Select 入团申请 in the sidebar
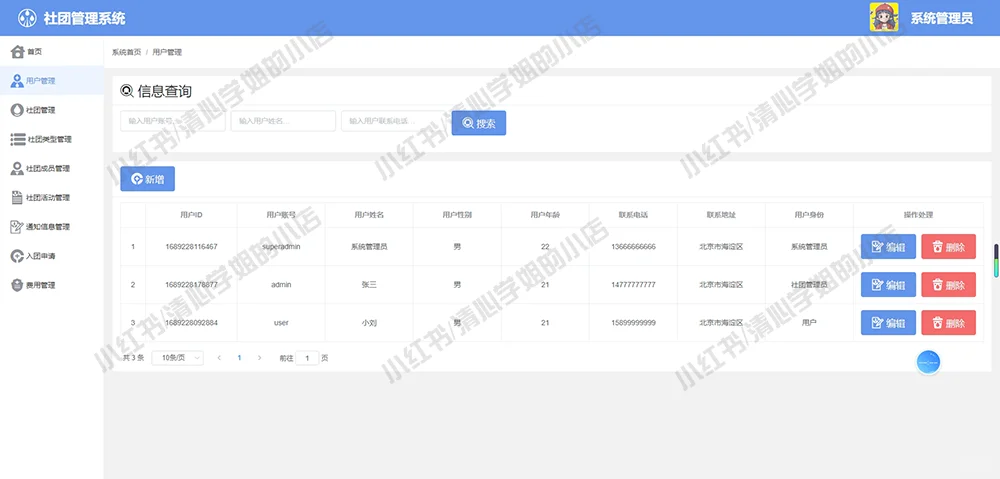1000x479 pixels. [x=52, y=256]
